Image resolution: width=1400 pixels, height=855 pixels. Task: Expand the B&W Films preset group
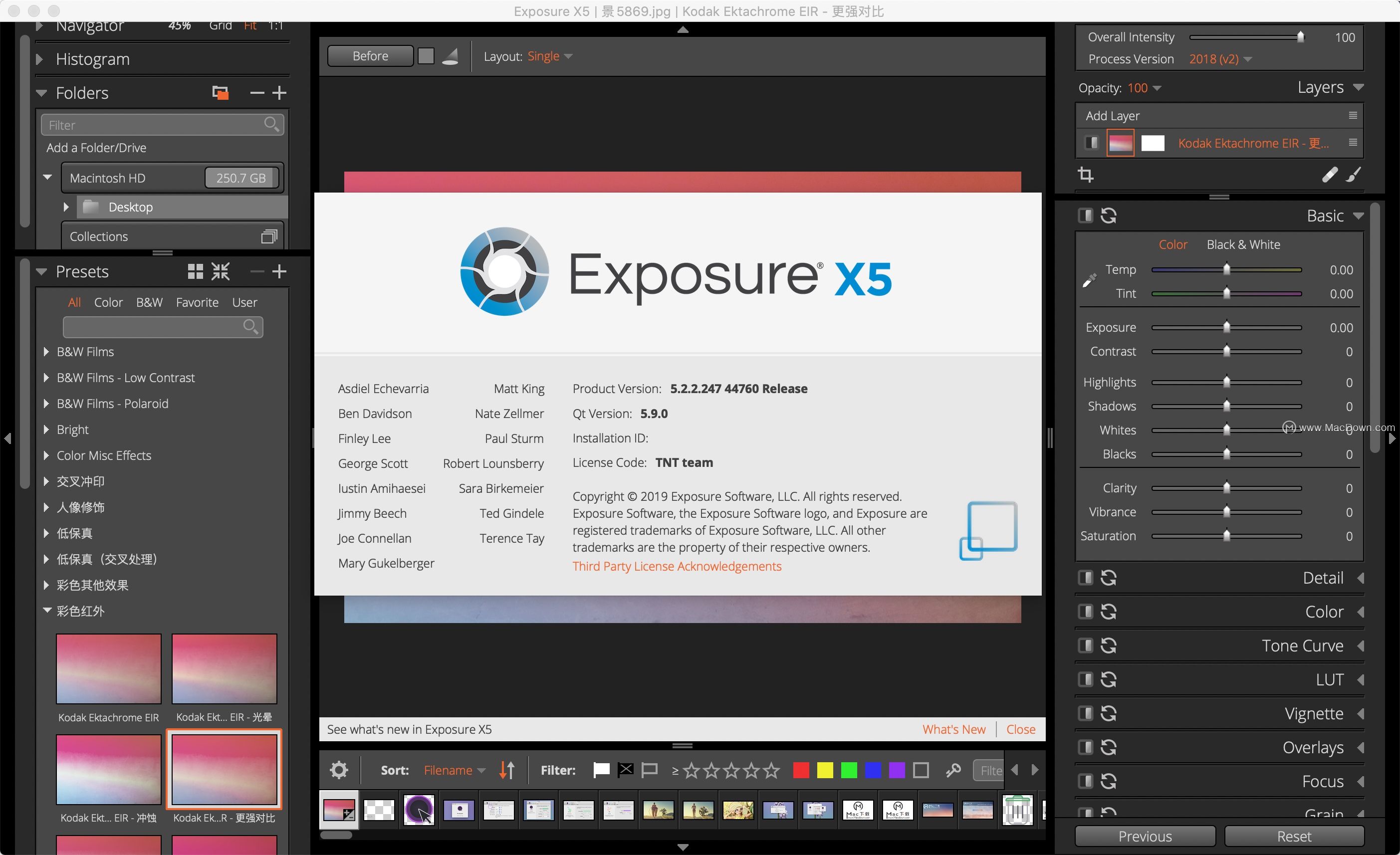(46, 352)
